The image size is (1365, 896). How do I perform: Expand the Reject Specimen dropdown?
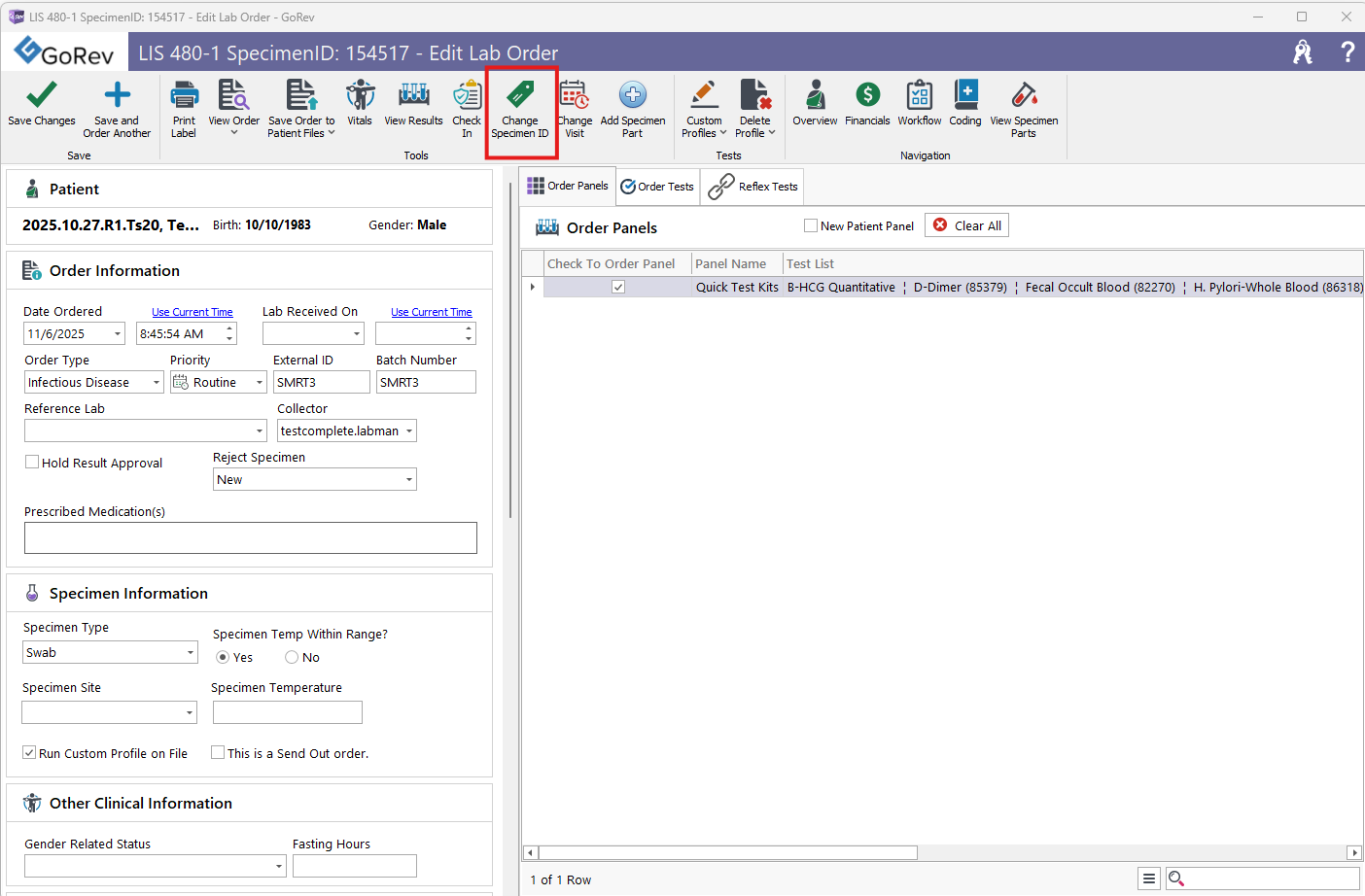408,480
